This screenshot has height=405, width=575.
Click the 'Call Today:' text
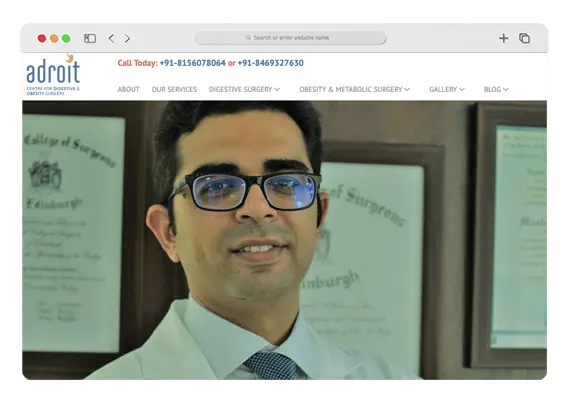click(138, 63)
